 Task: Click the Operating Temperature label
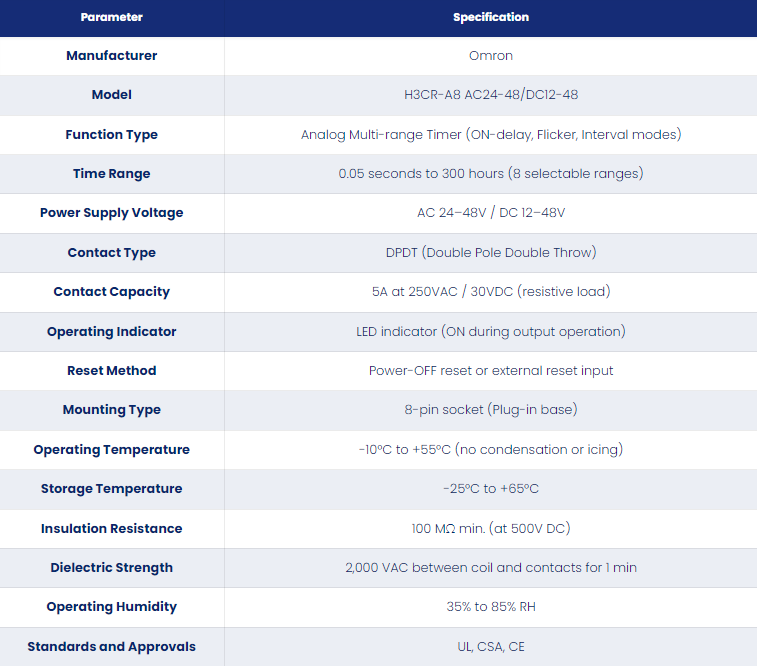(112, 450)
